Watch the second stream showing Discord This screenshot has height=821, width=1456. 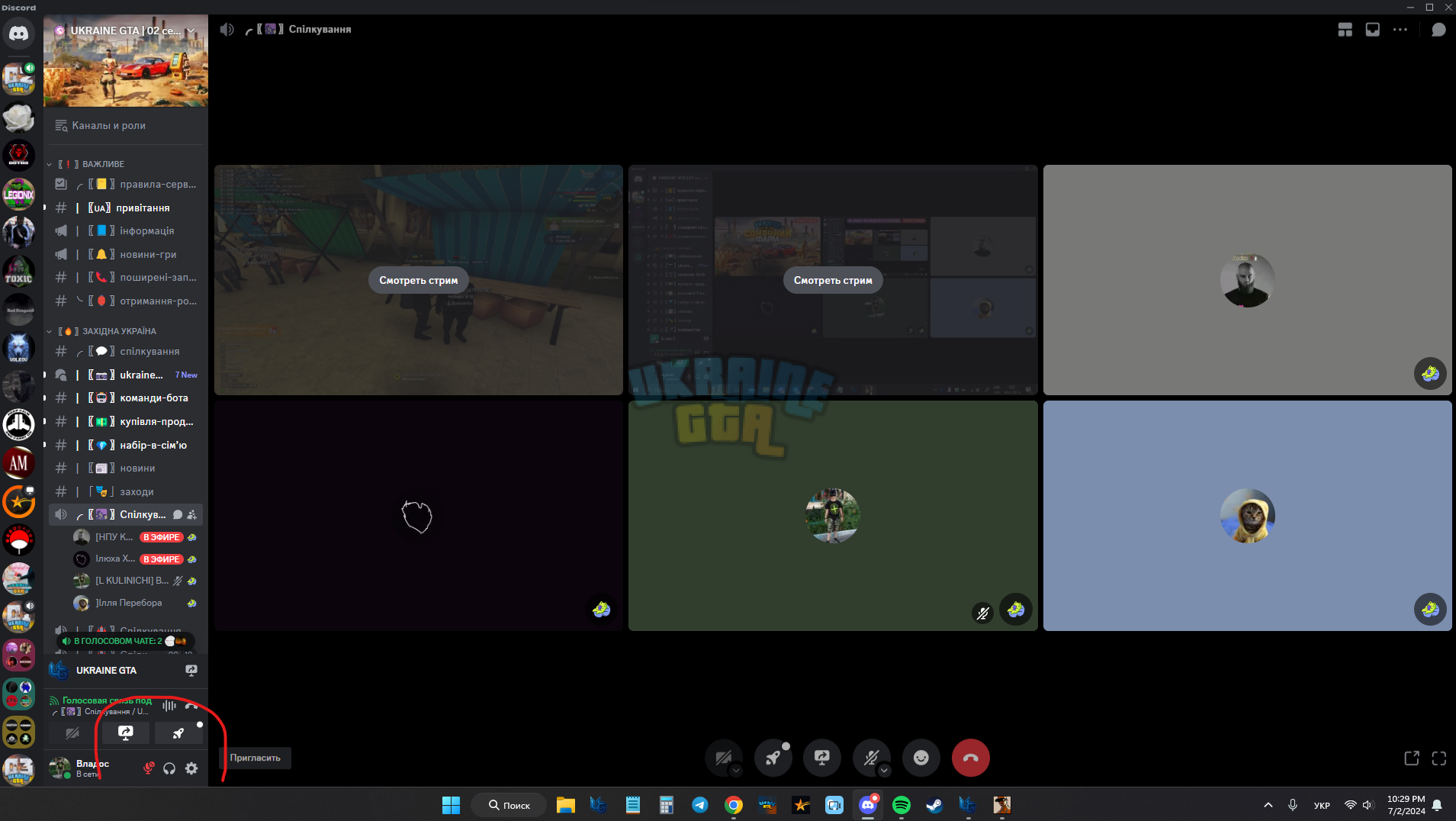(x=833, y=280)
